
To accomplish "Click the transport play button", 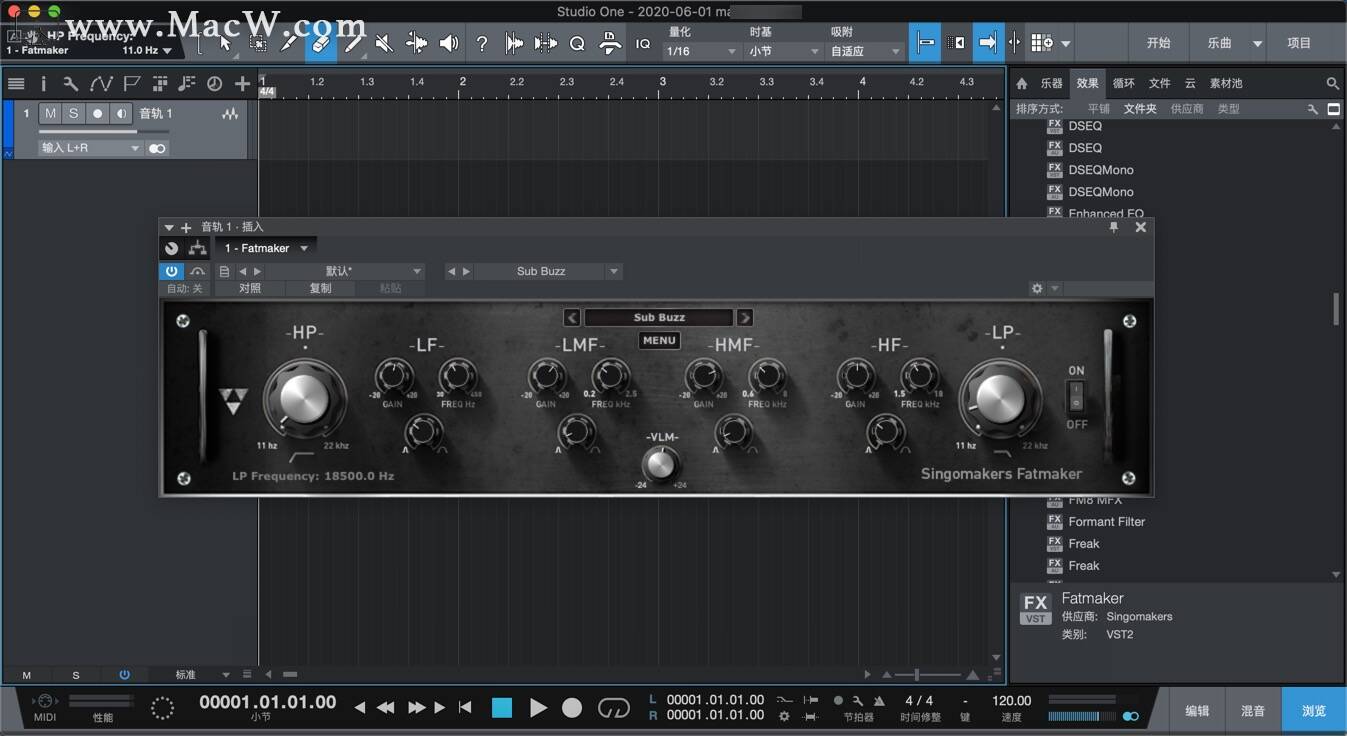I will (538, 708).
